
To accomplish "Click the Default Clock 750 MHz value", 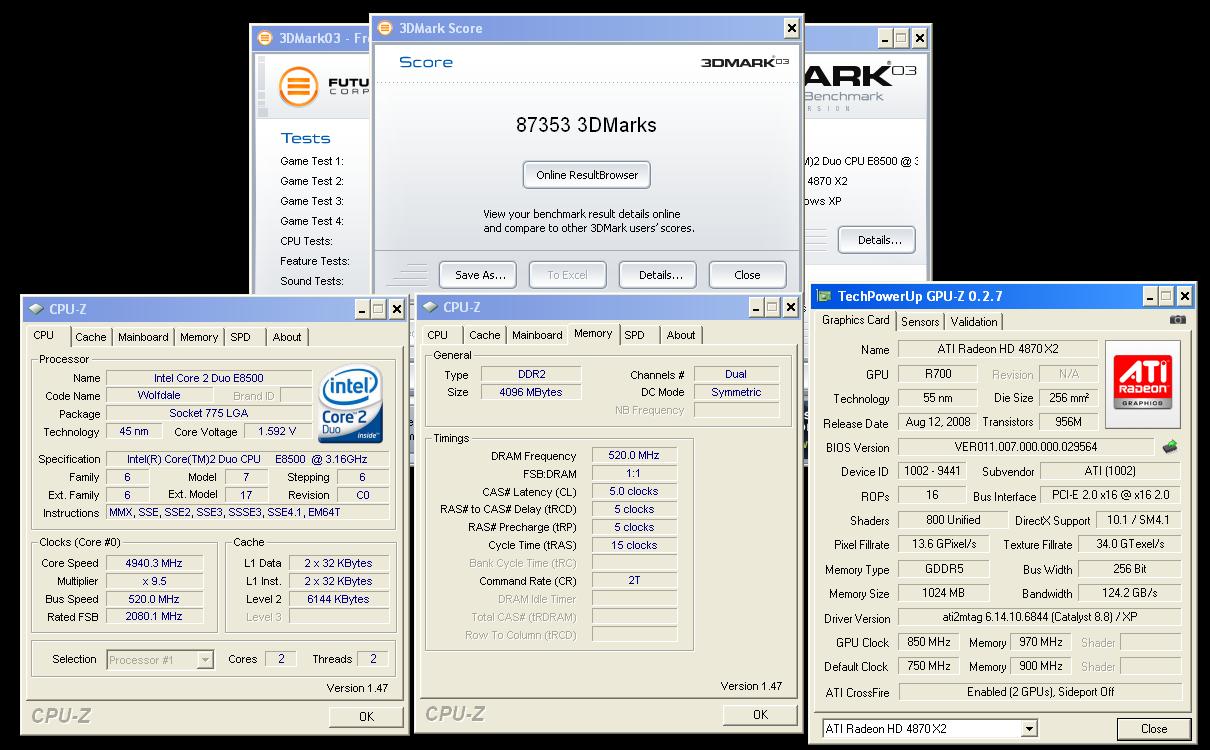I will (x=929, y=666).
